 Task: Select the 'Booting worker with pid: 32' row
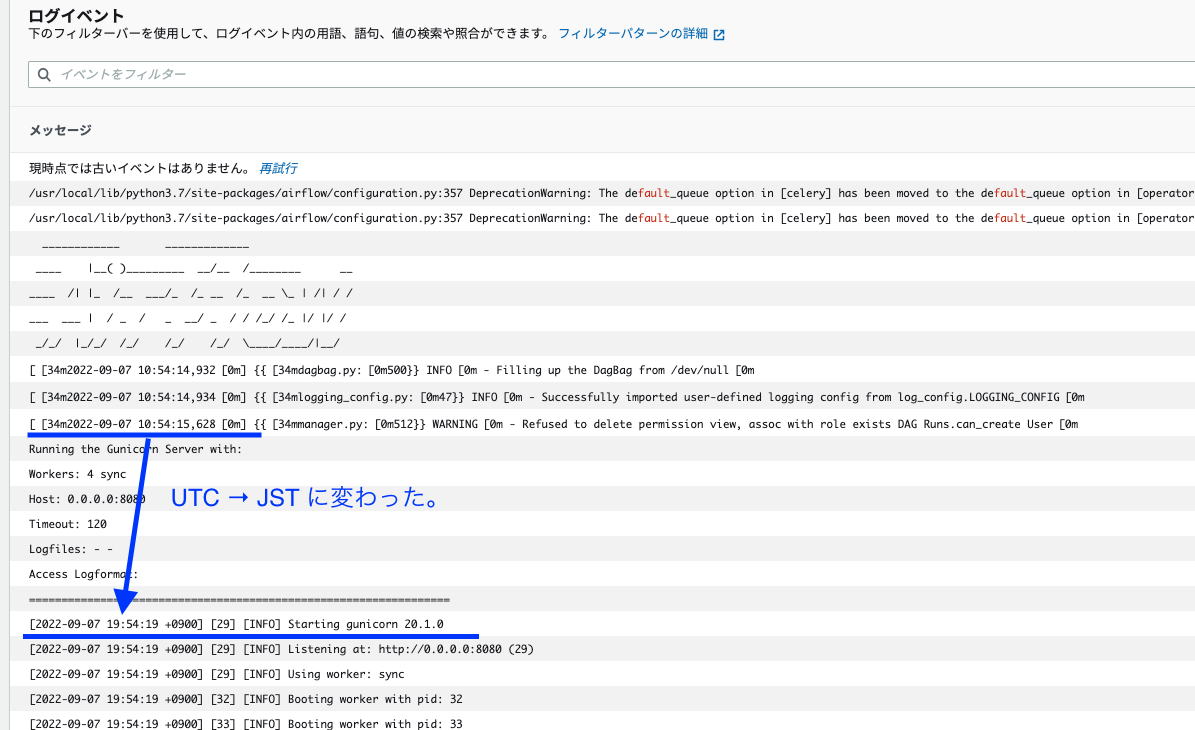tap(602, 699)
